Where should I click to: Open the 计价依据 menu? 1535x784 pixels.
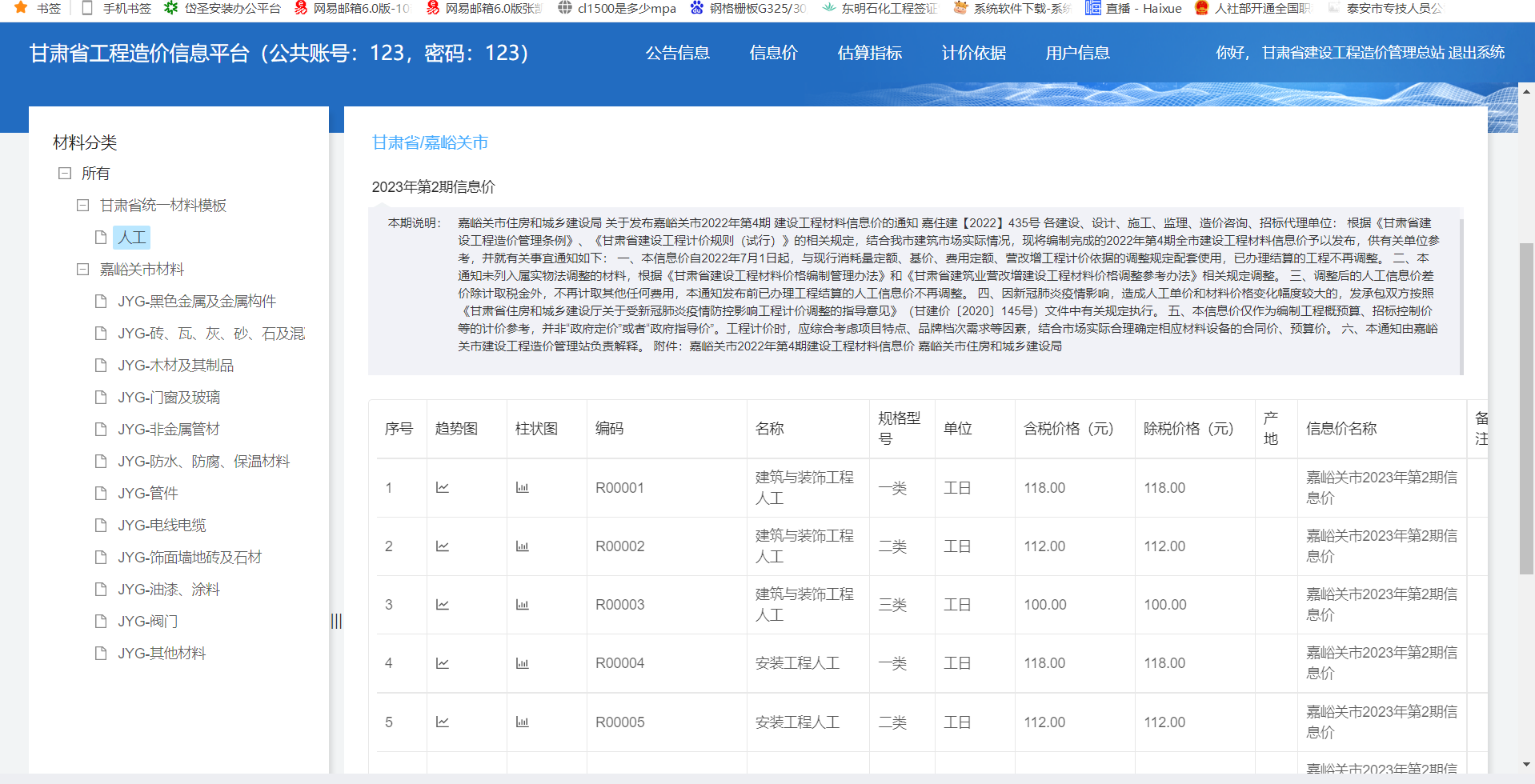974,53
